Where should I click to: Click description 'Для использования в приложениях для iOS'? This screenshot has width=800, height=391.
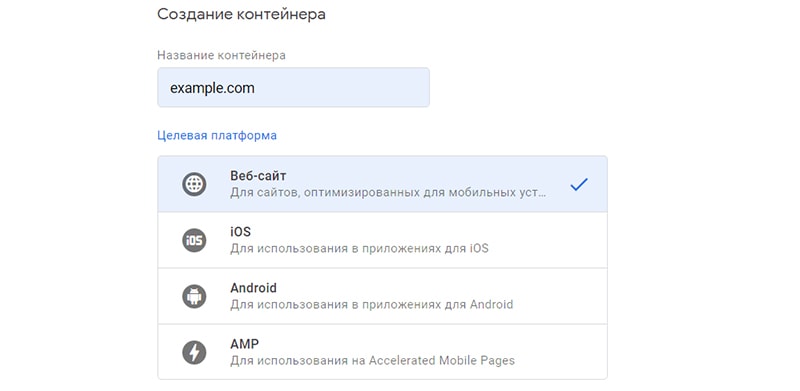(359, 249)
